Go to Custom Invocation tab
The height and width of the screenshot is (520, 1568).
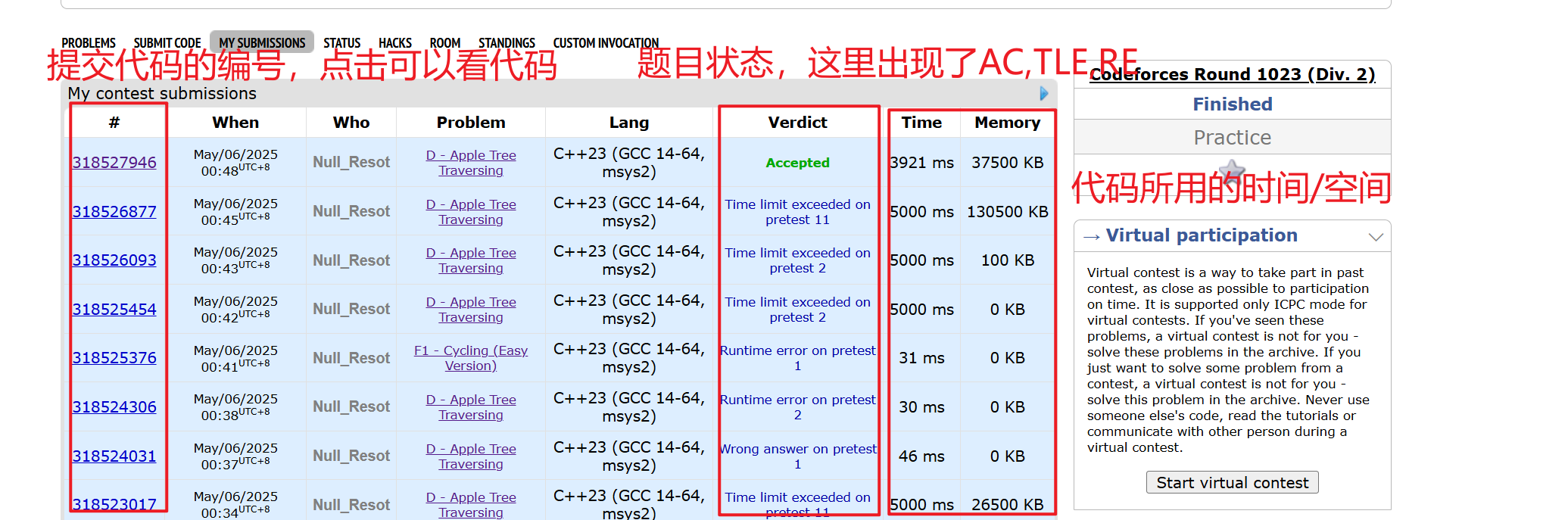click(x=606, y=43)
